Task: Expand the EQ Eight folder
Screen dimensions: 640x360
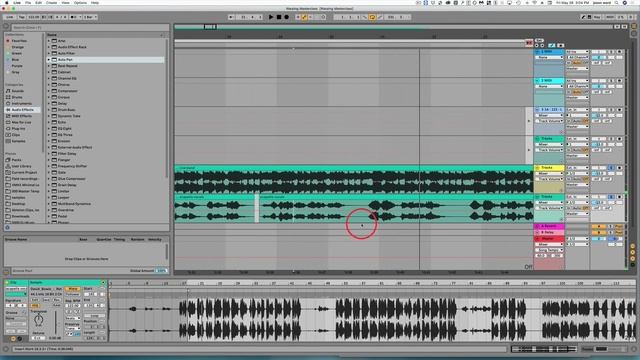Action: coord(49,129)
